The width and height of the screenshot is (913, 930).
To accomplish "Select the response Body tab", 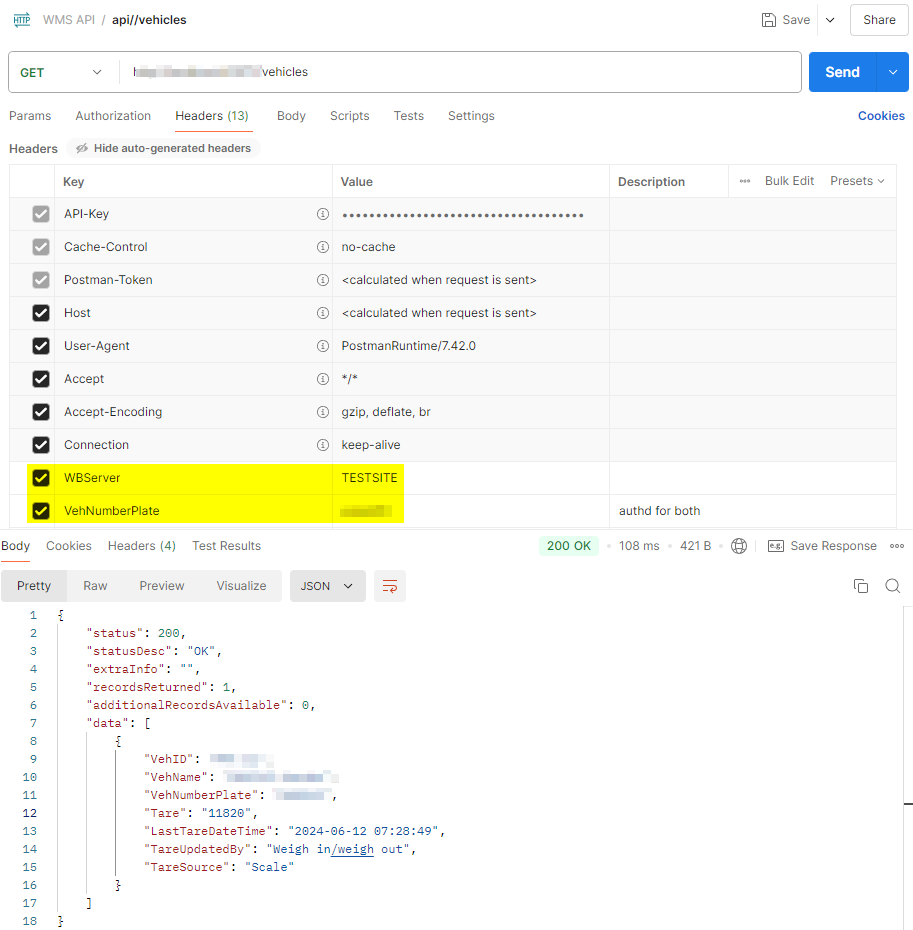I will coord(15,546).
